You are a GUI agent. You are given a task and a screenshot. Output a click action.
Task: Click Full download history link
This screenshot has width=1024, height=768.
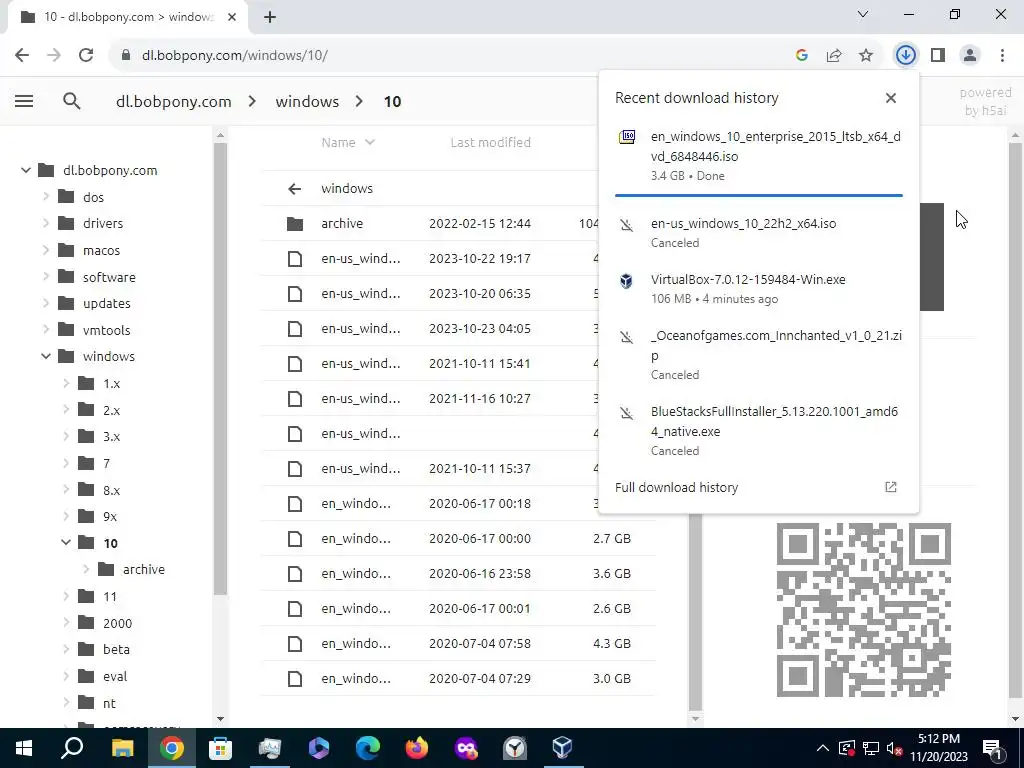pos(677,487)
